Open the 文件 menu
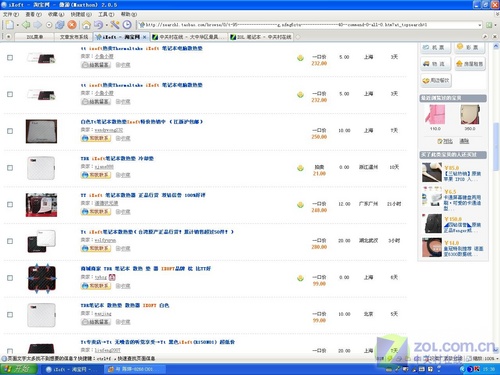 coord(11,14)
